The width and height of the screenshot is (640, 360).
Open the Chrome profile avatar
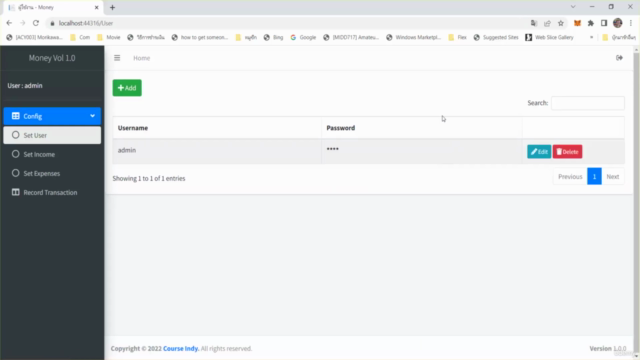click(x=618, y=23)
